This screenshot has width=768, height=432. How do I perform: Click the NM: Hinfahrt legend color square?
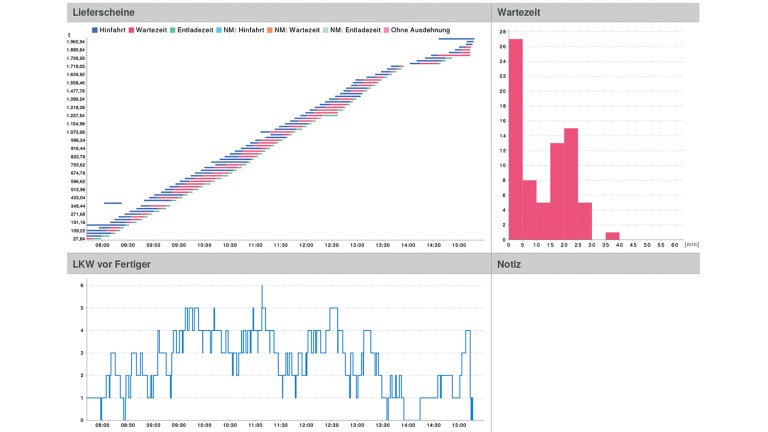pos(220,30)
